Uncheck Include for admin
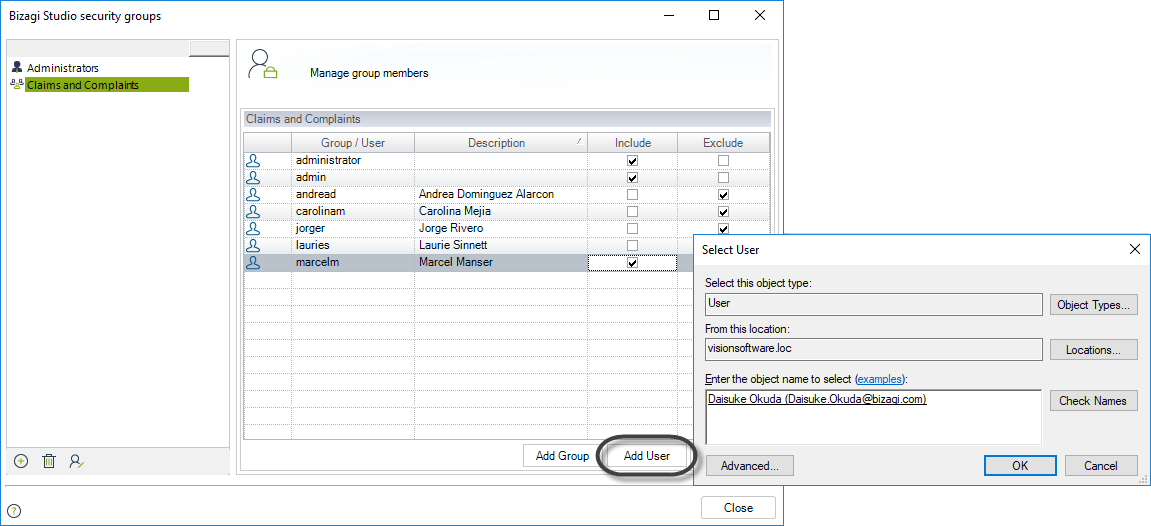 tap(633, 178)
